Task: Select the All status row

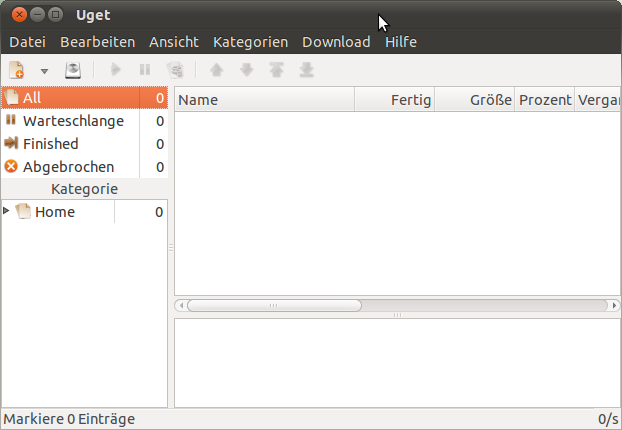Action: click(84, 98)
